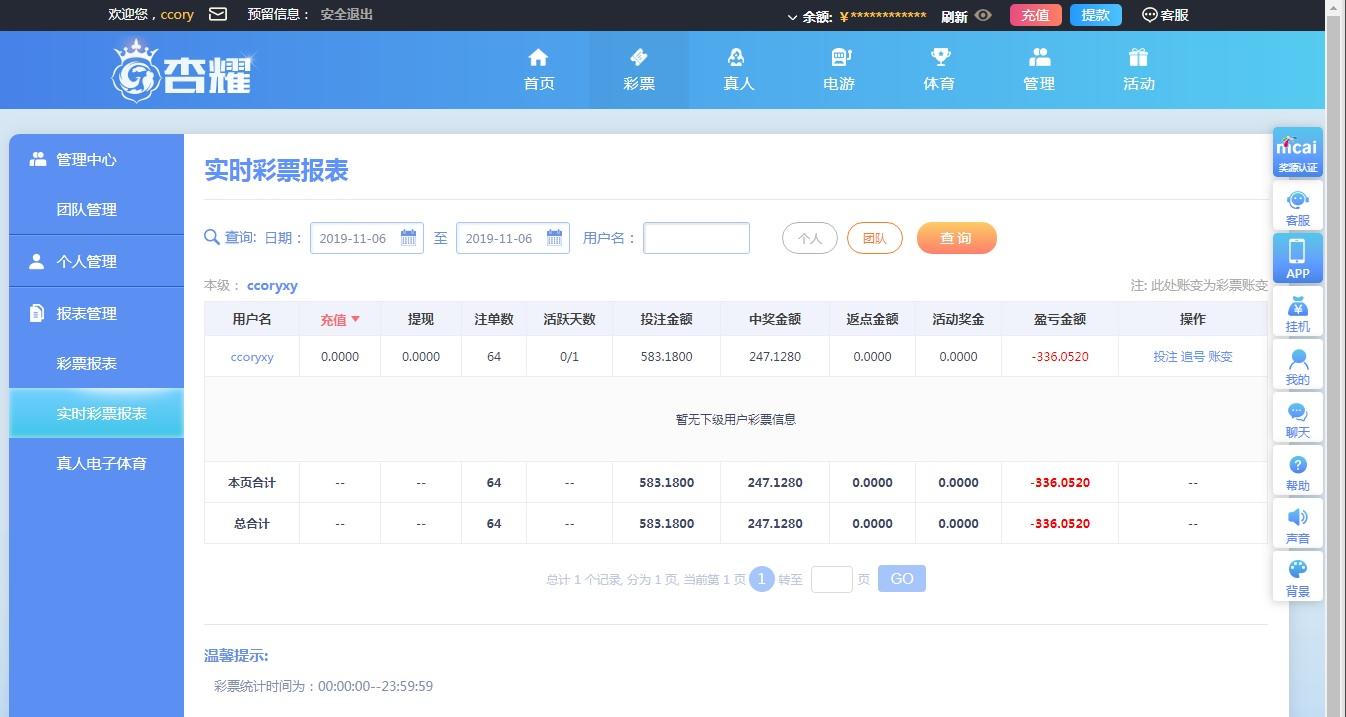This screenshot has height=717, width=1346.
Task: Click the 提款 withdraw button
Action: pos(1095,15)
